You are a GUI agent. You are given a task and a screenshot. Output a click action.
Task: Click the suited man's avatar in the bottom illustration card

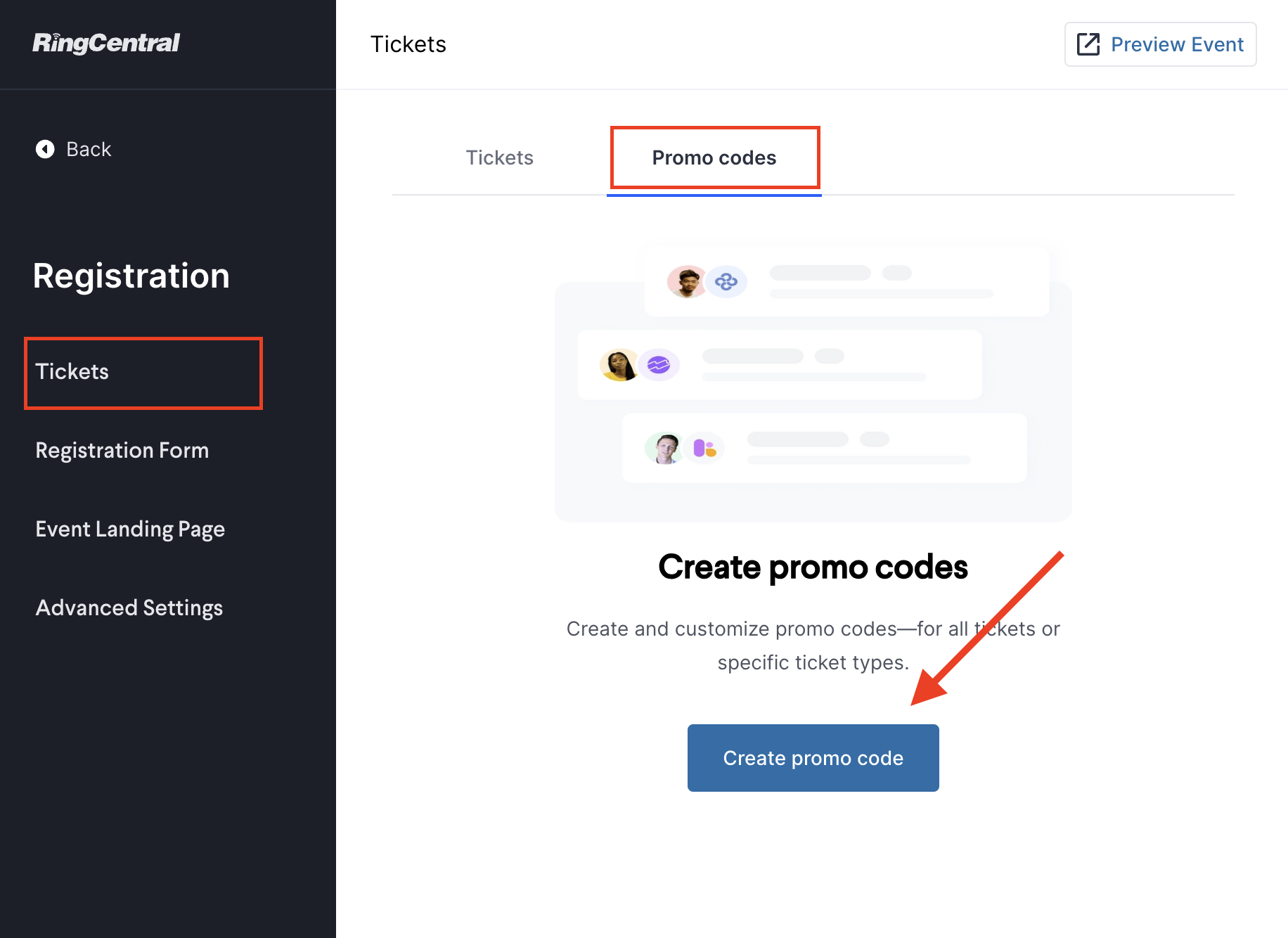(664, 448)
